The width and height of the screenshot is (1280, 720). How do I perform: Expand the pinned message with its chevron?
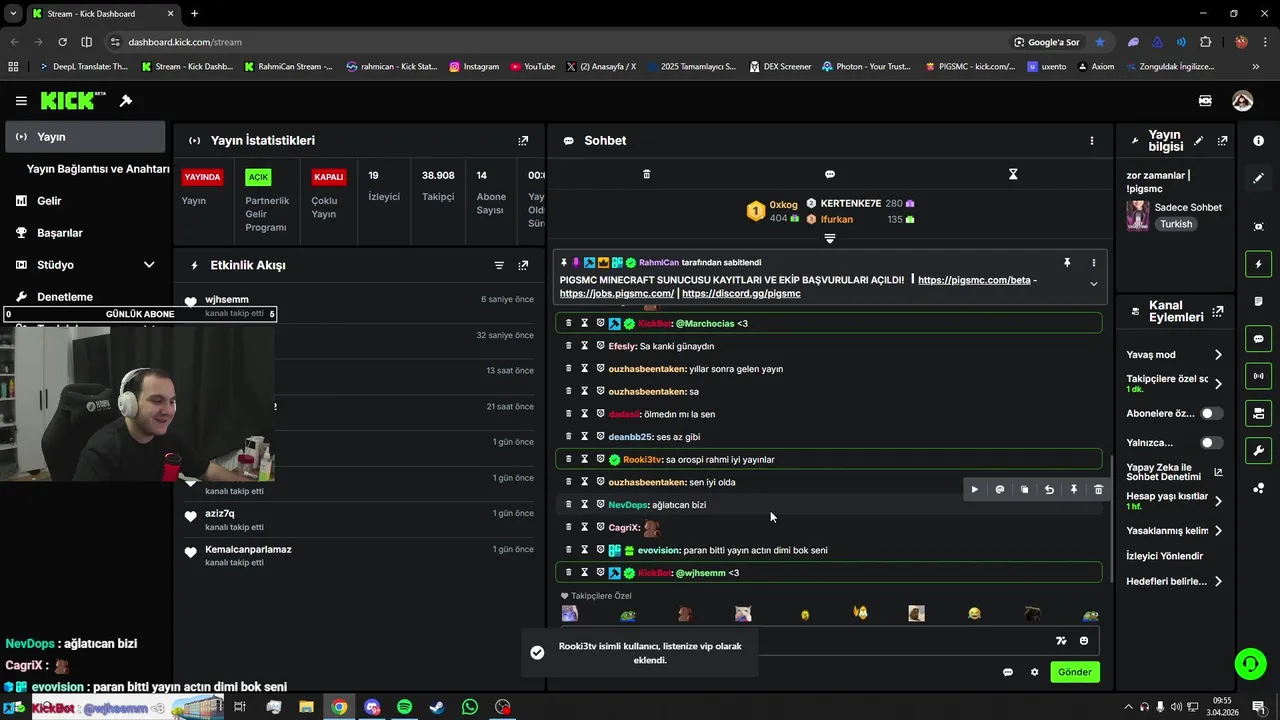[1093, 284]
